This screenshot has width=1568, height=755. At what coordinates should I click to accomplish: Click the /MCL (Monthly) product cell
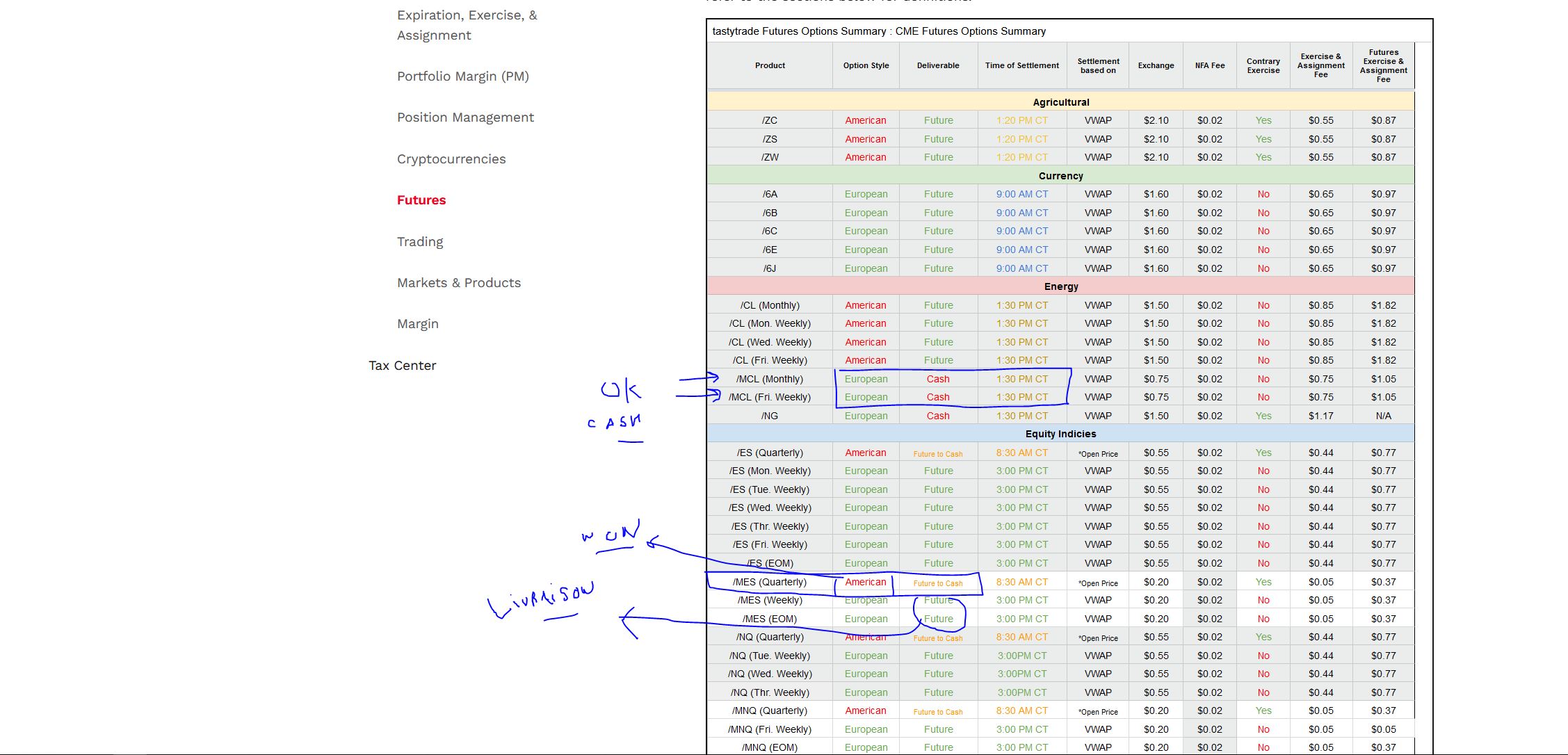pos(769,379)
